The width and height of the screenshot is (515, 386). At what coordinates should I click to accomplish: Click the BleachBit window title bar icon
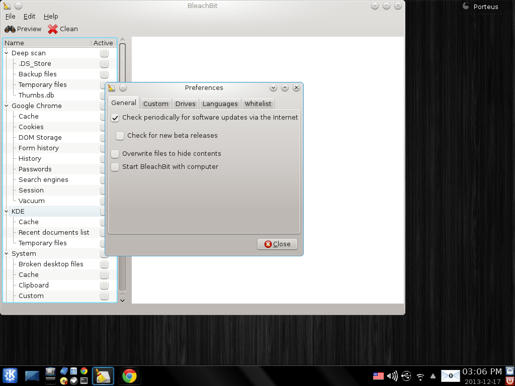(x=7, y=6)
